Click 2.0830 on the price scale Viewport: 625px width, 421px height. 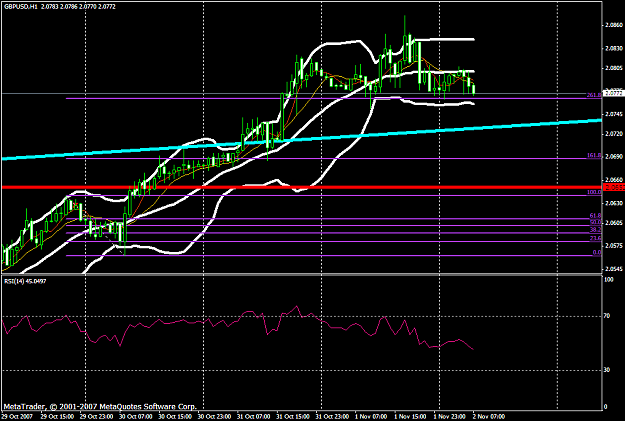[614, 49]
